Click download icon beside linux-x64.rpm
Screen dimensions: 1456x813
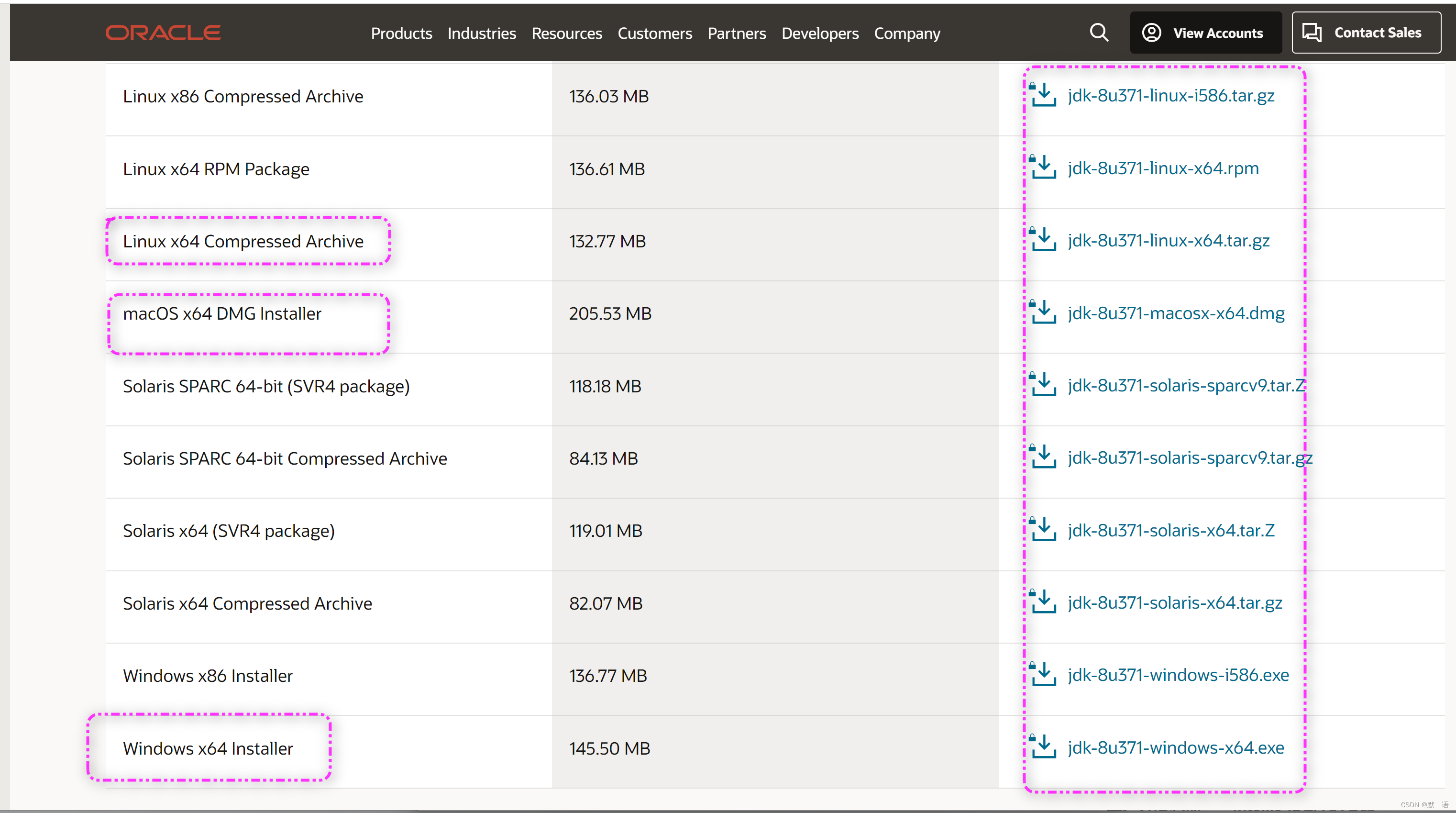tap(1043, 167)
